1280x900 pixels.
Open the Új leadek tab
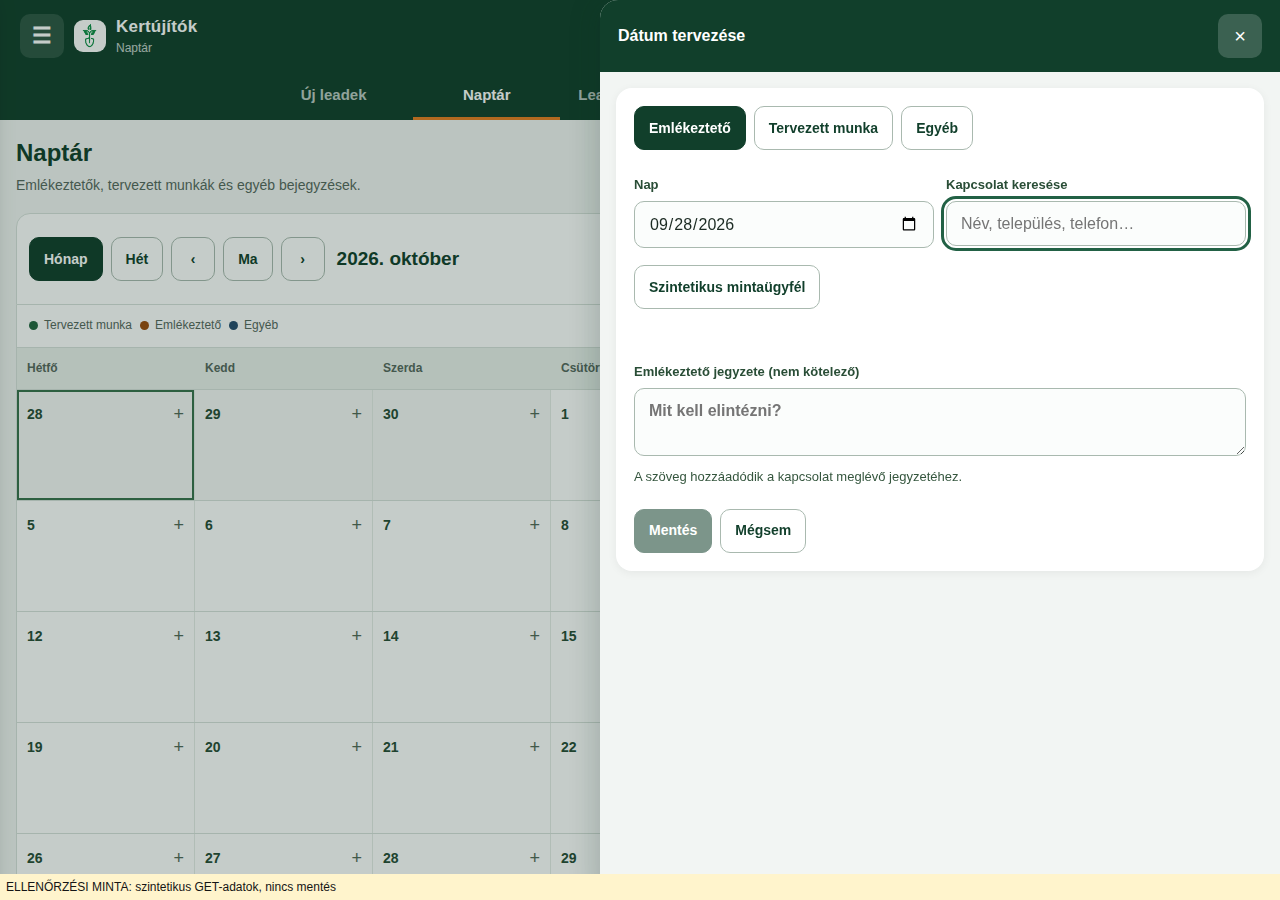[x=334, y=95]
